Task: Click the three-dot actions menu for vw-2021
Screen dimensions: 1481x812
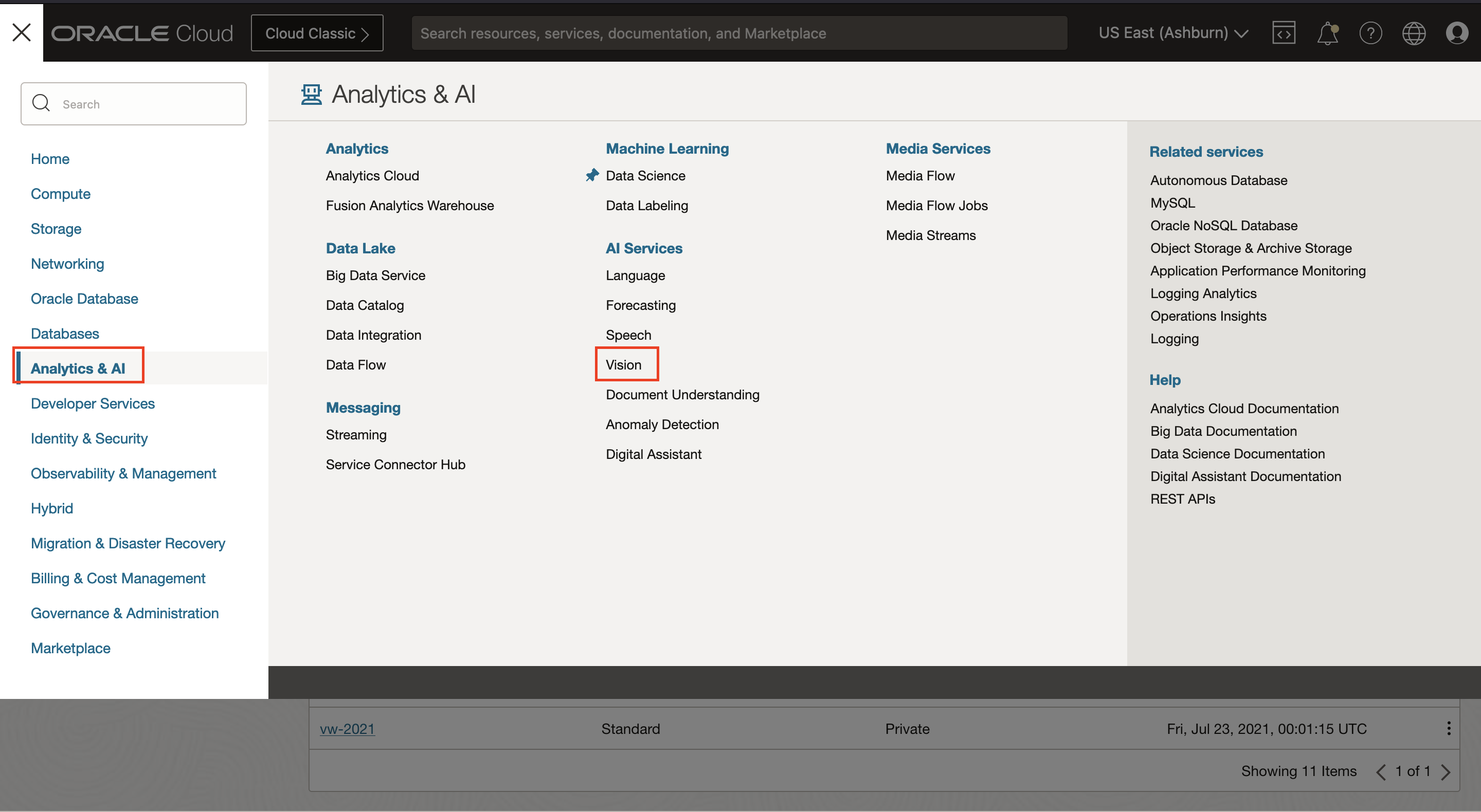Action: [x=1448, y=728]
